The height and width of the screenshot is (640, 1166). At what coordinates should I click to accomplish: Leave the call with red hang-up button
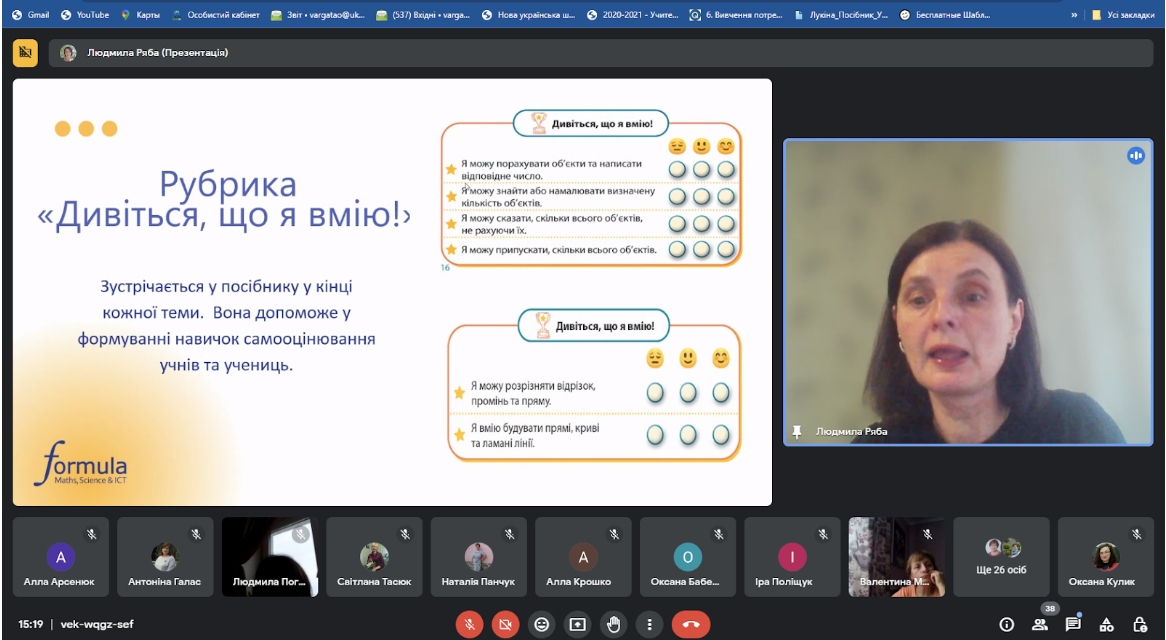(x=691, y=624)
